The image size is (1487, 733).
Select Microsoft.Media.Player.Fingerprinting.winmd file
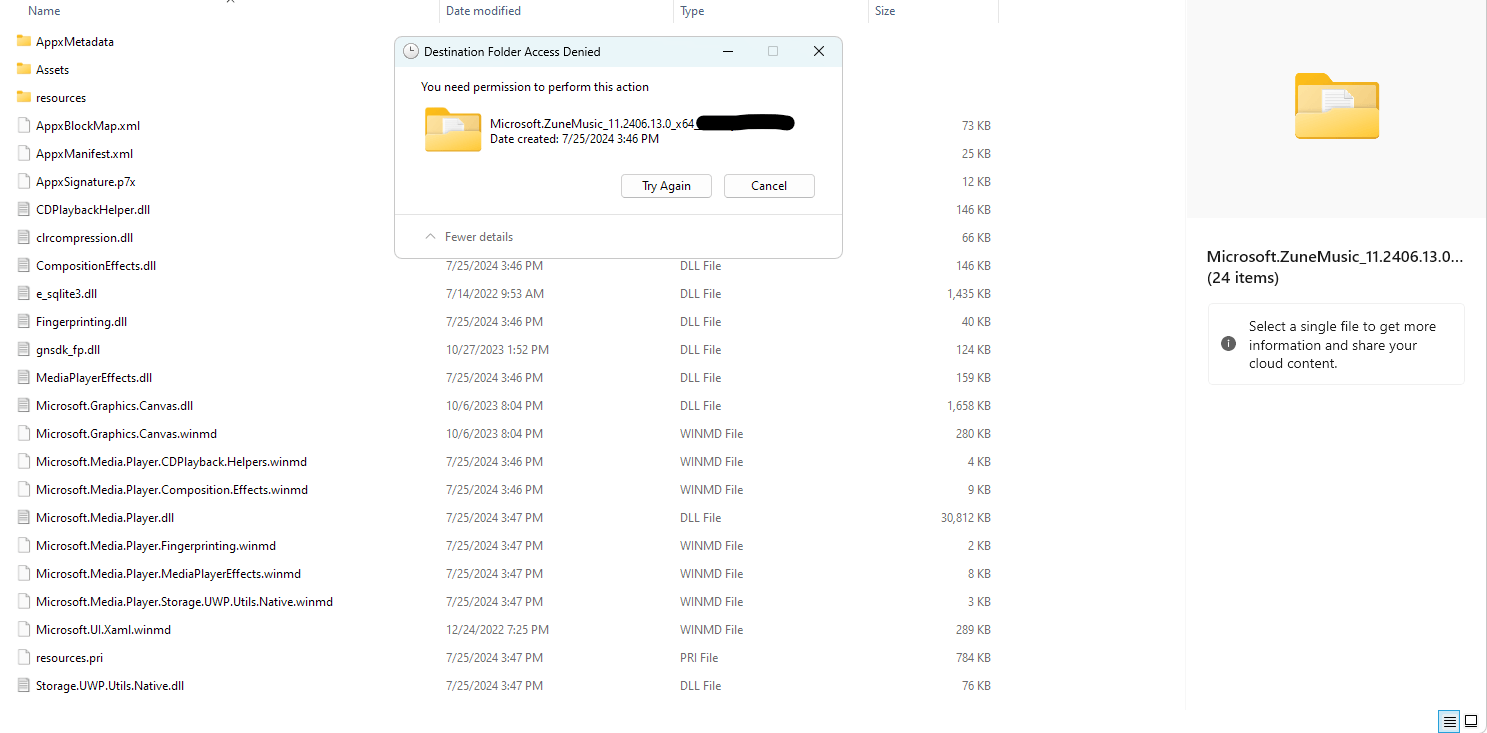(x=156, y=546)
